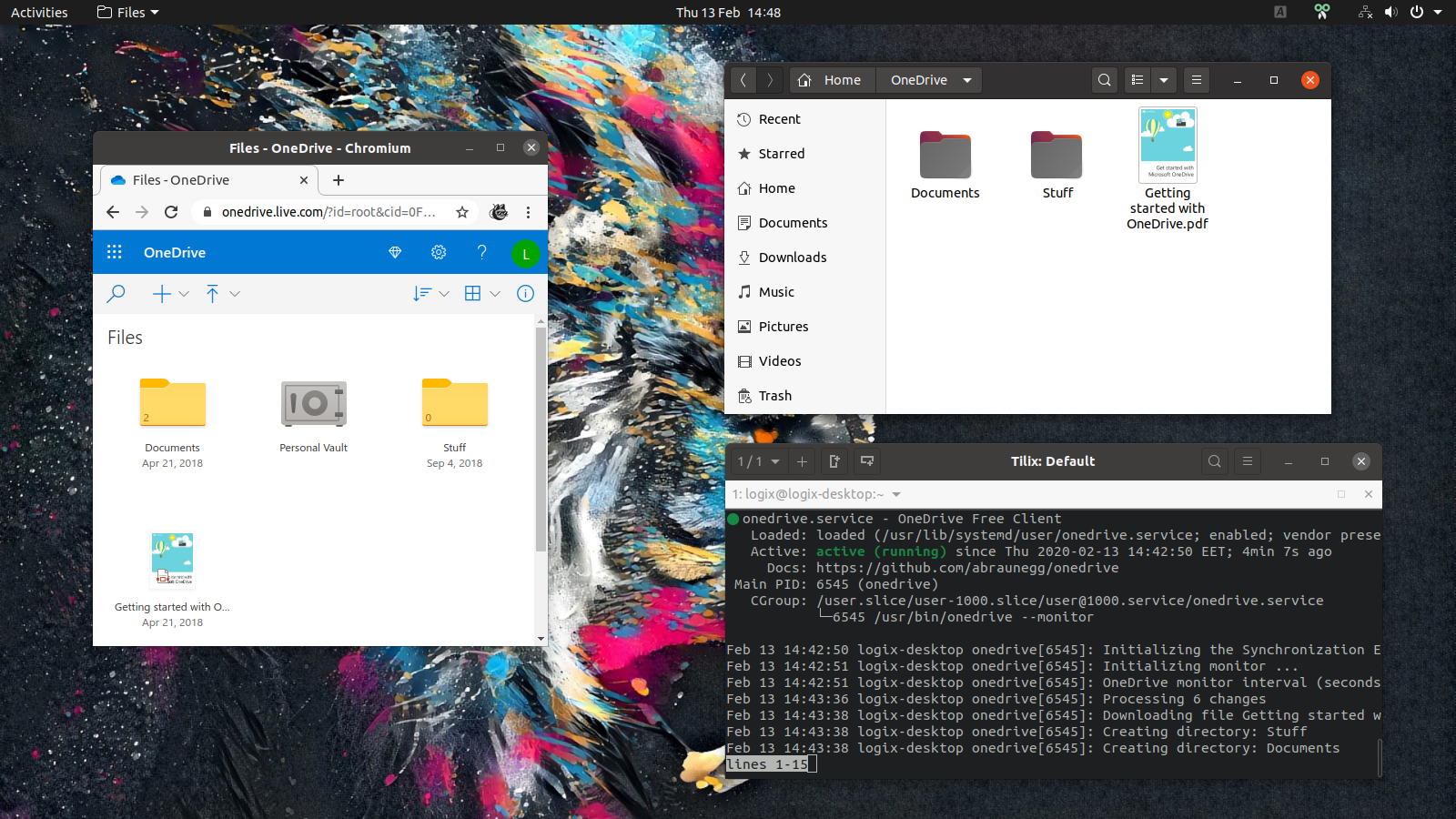The height and width of the screenshot is (819, 1456).
Task: Click the Home path button in Files
Action: tap(832, 80)
